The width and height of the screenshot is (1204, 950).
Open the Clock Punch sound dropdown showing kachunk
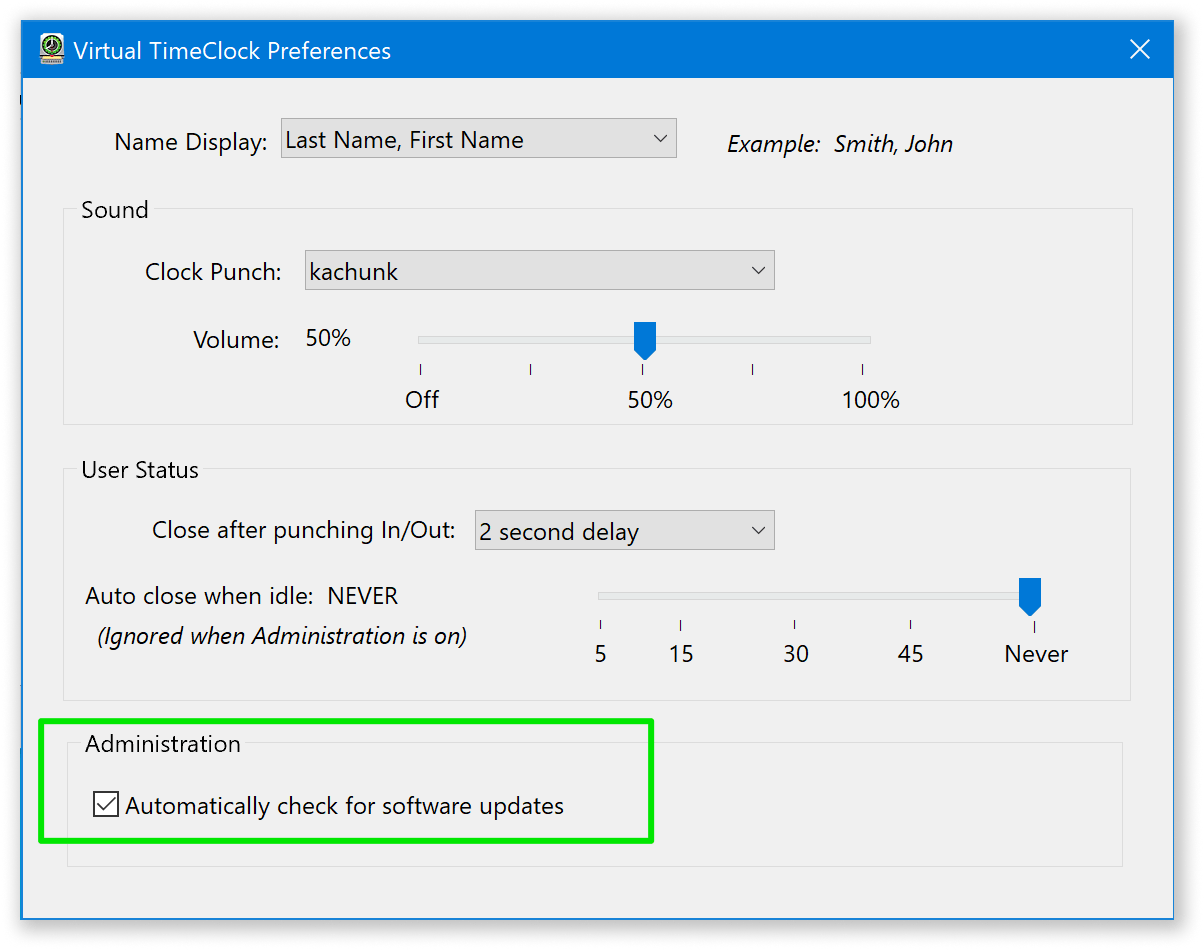(x=540, y=270)
